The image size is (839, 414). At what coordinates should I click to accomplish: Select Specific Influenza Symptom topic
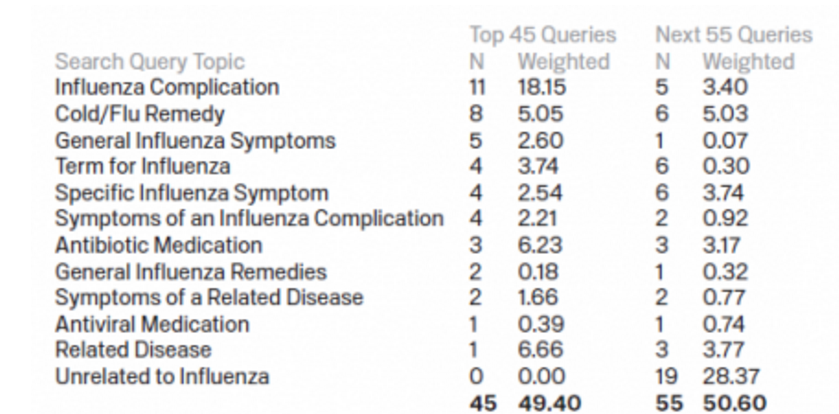[192, 193]
